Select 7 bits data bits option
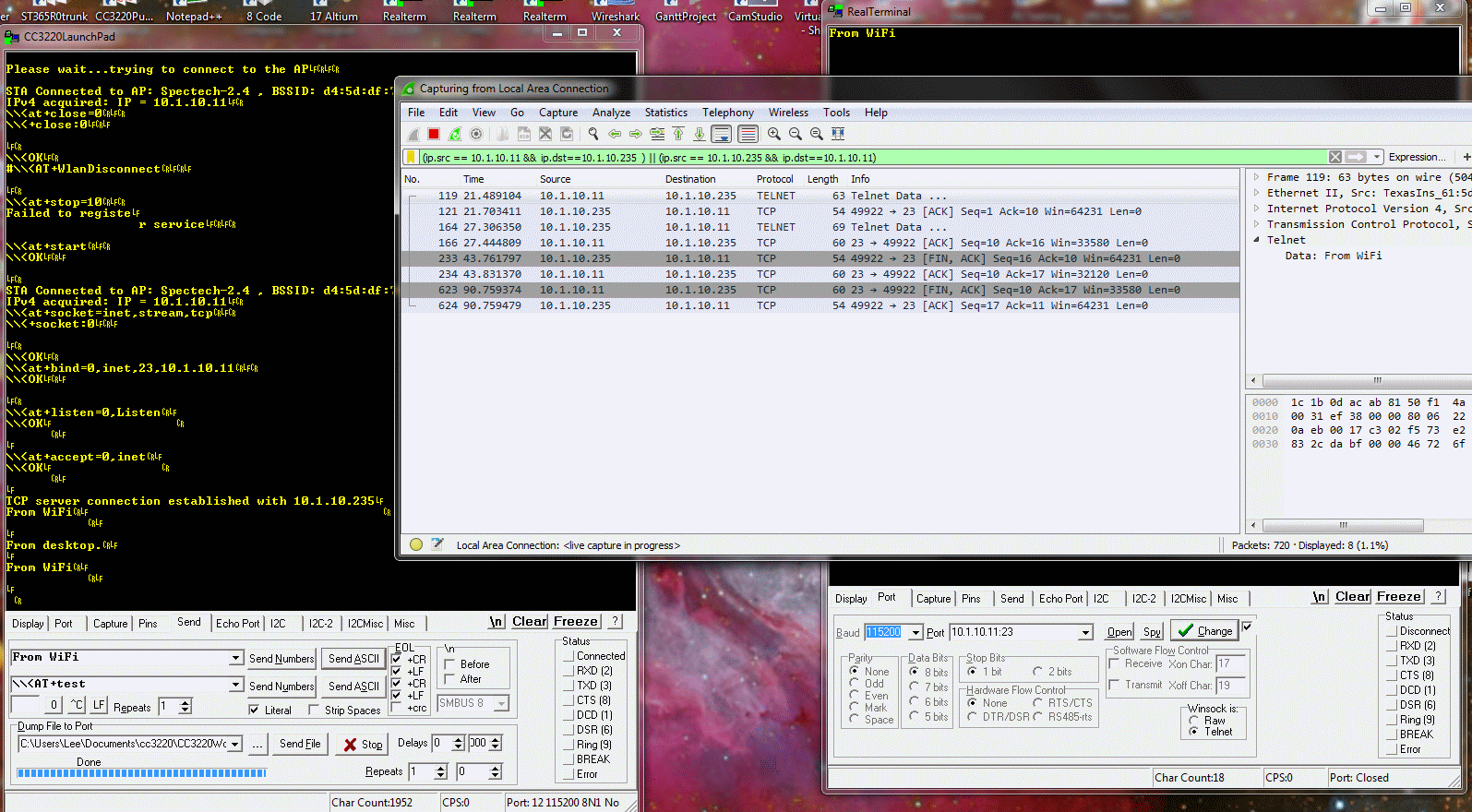The image size is (1472, 812). click(x=914, y=687)
